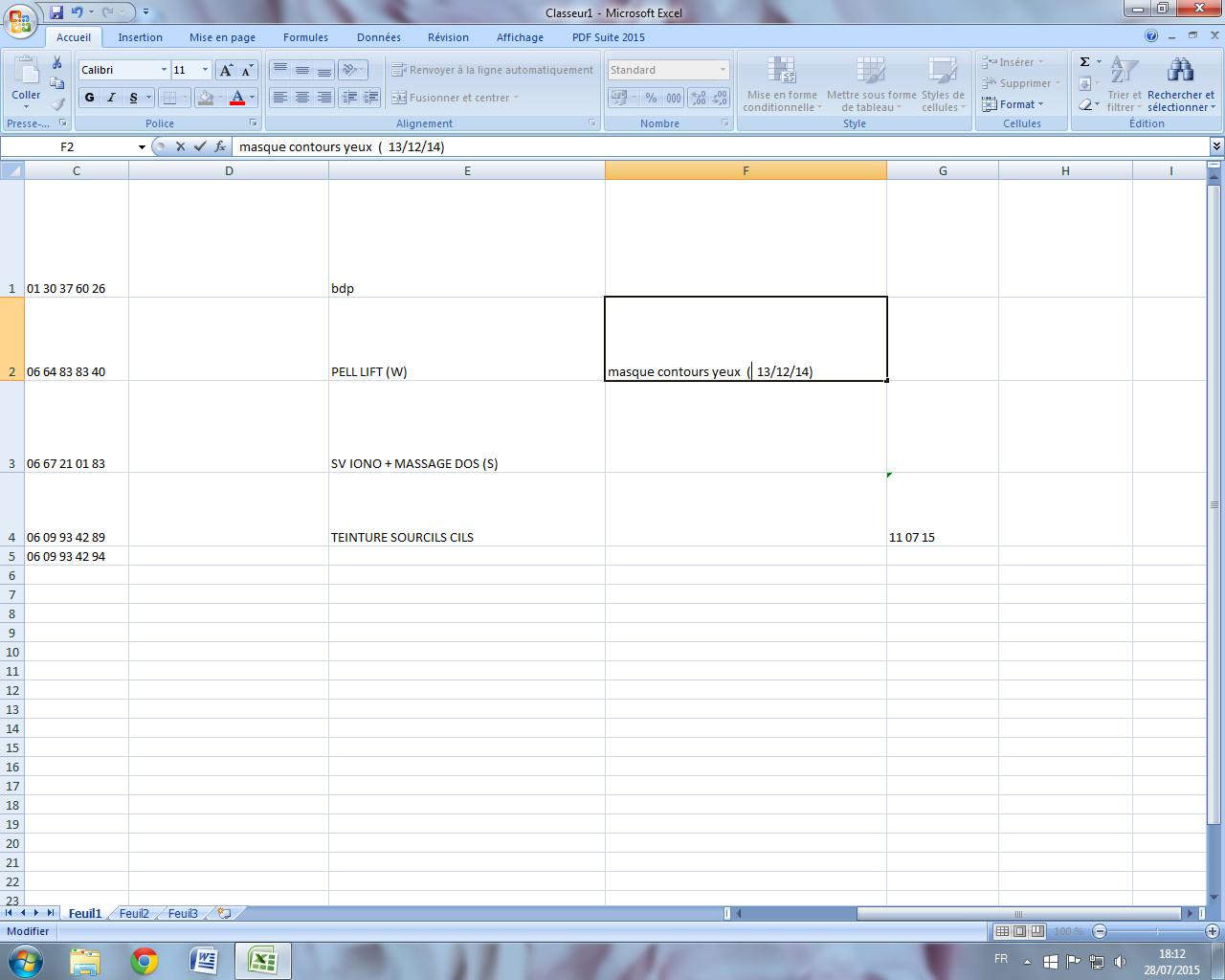The height and width of the screenshot is (980, 1225).
Task: Cancel the edit with the formula bar X
Action: tap(180, 146)
